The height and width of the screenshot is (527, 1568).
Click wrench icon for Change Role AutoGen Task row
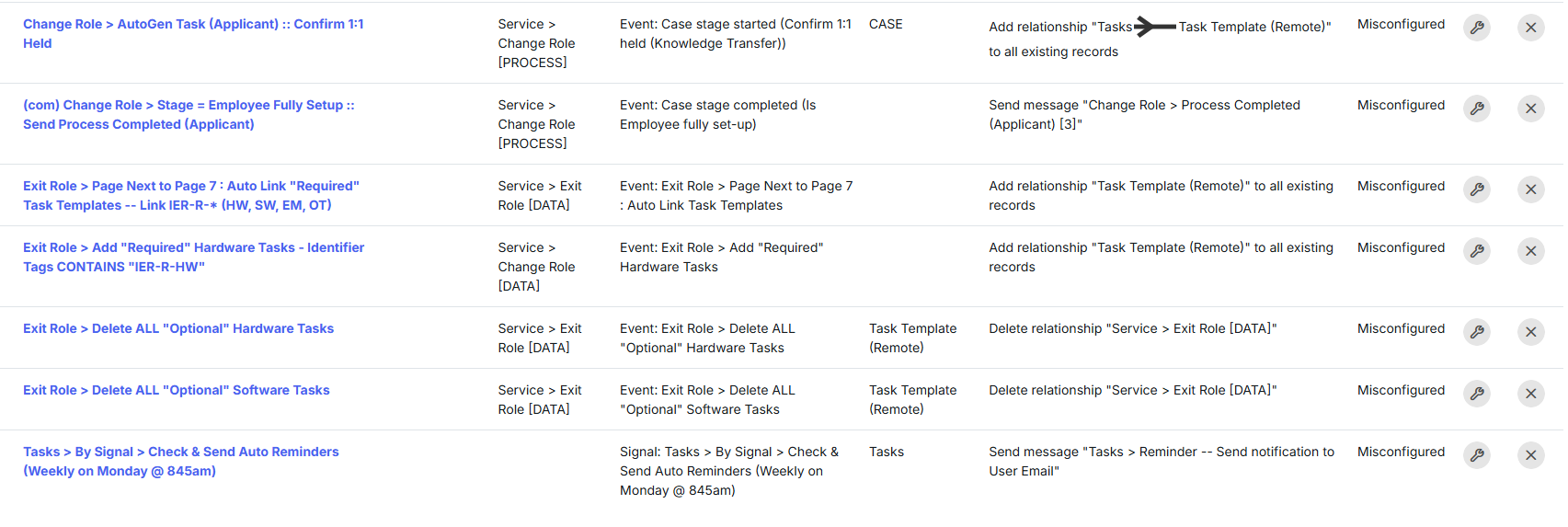[x=1477, y=28]
